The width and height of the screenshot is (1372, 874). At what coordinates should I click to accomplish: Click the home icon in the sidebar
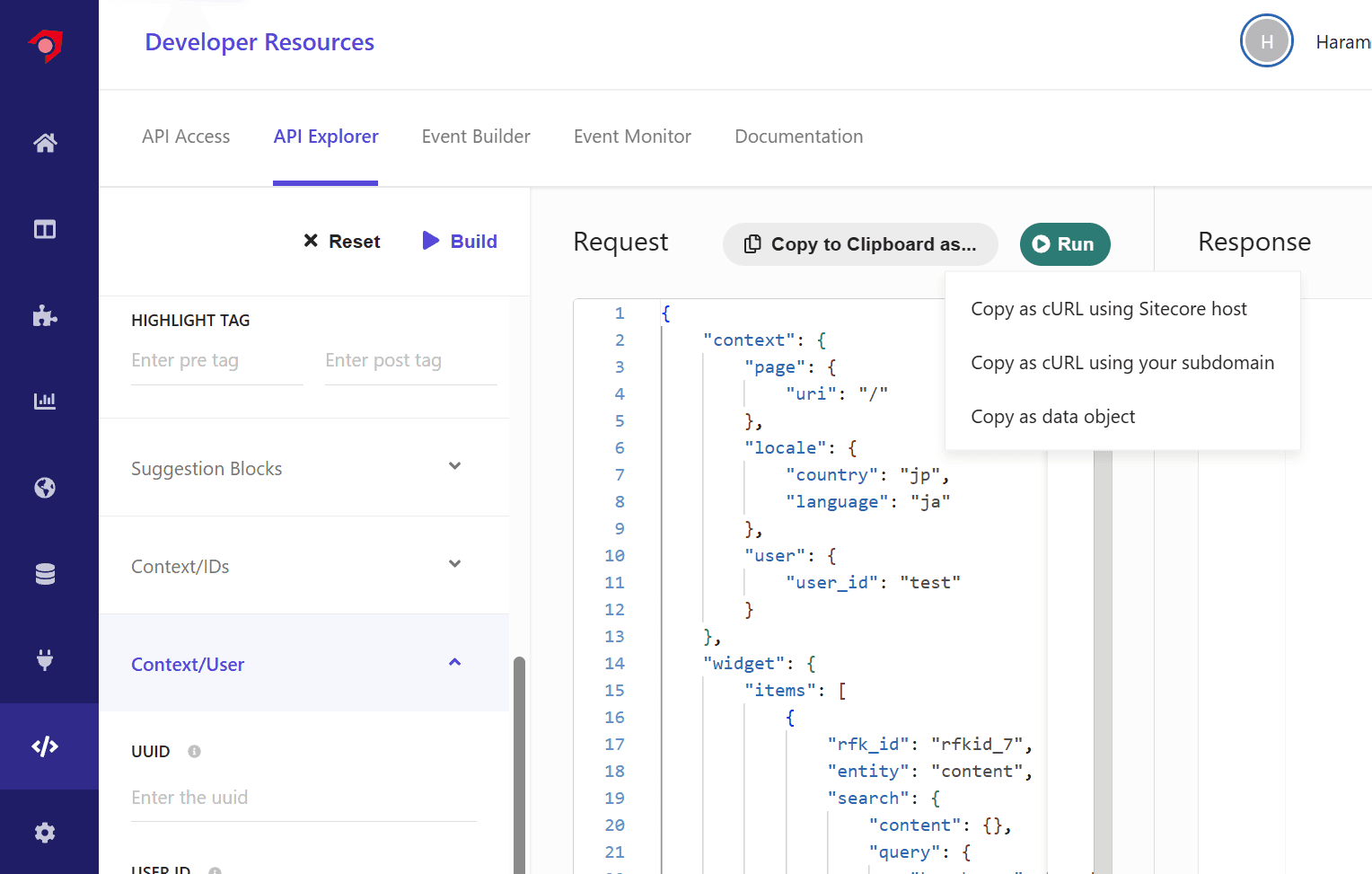(45, 143)
